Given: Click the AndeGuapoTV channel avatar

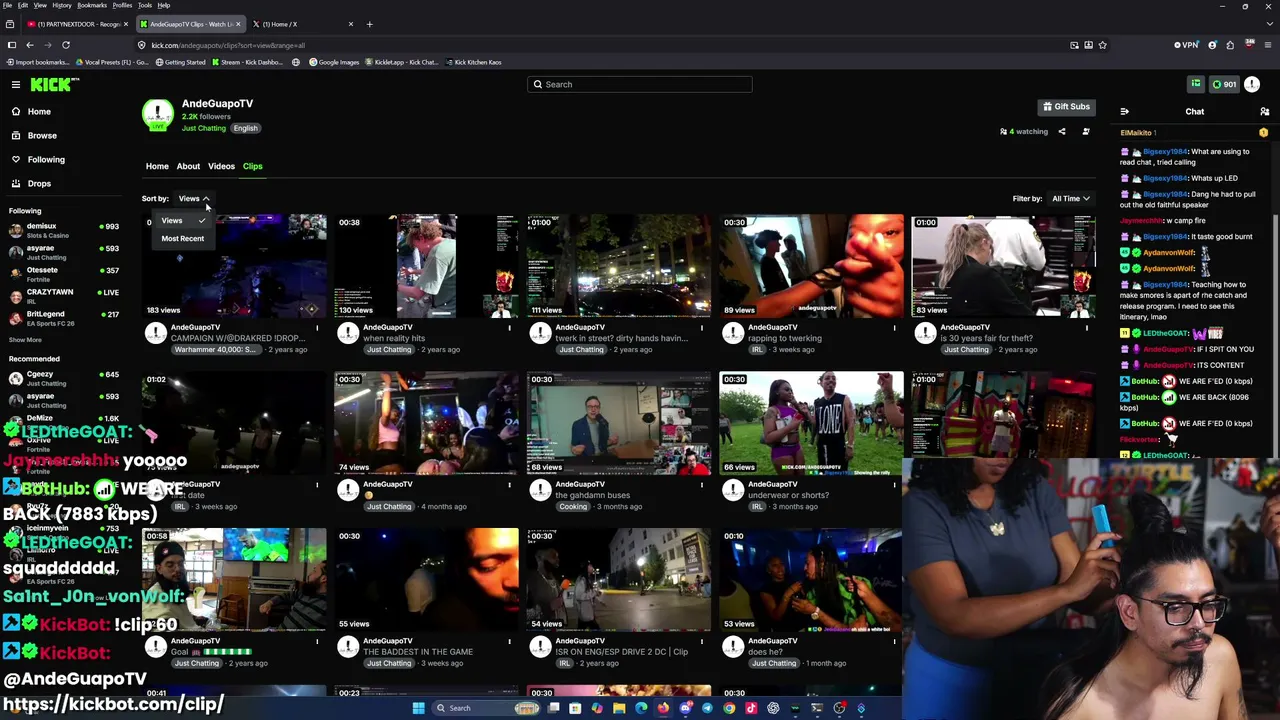Looking at the screenshot, I should (157, 116).
